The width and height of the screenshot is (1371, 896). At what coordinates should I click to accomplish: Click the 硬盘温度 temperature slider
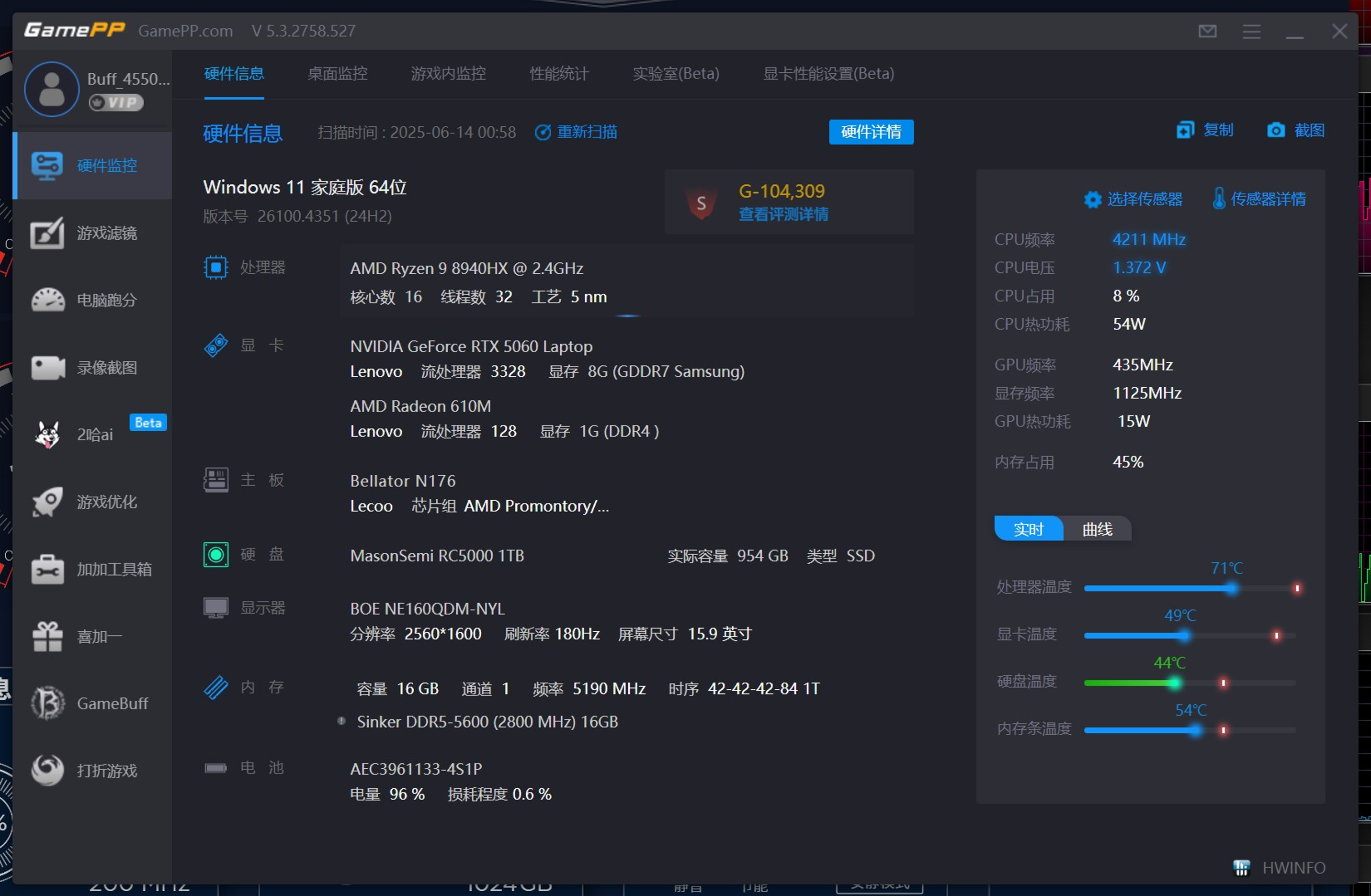1190,683
